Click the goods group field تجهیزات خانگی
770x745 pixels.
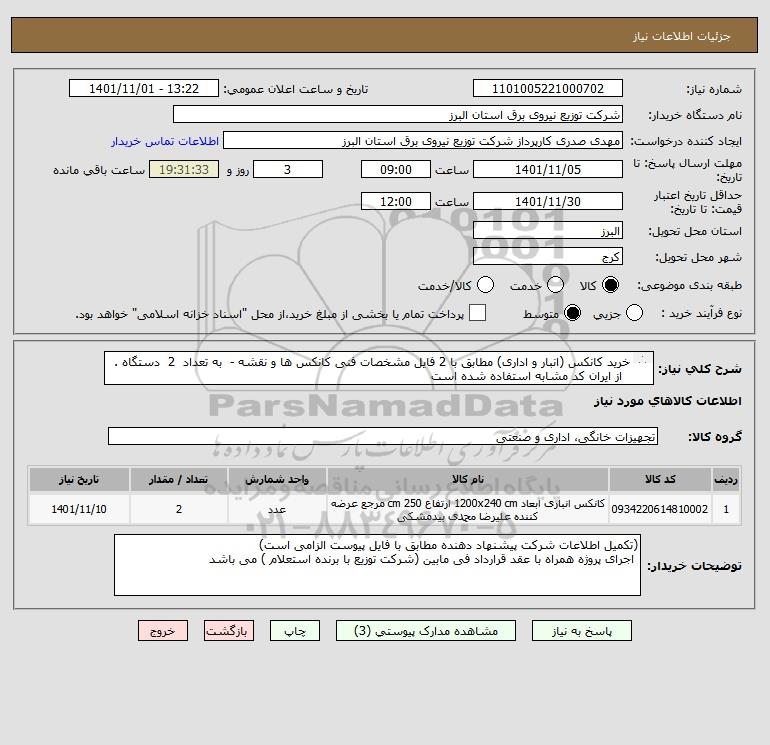click(x=383, y=437)
